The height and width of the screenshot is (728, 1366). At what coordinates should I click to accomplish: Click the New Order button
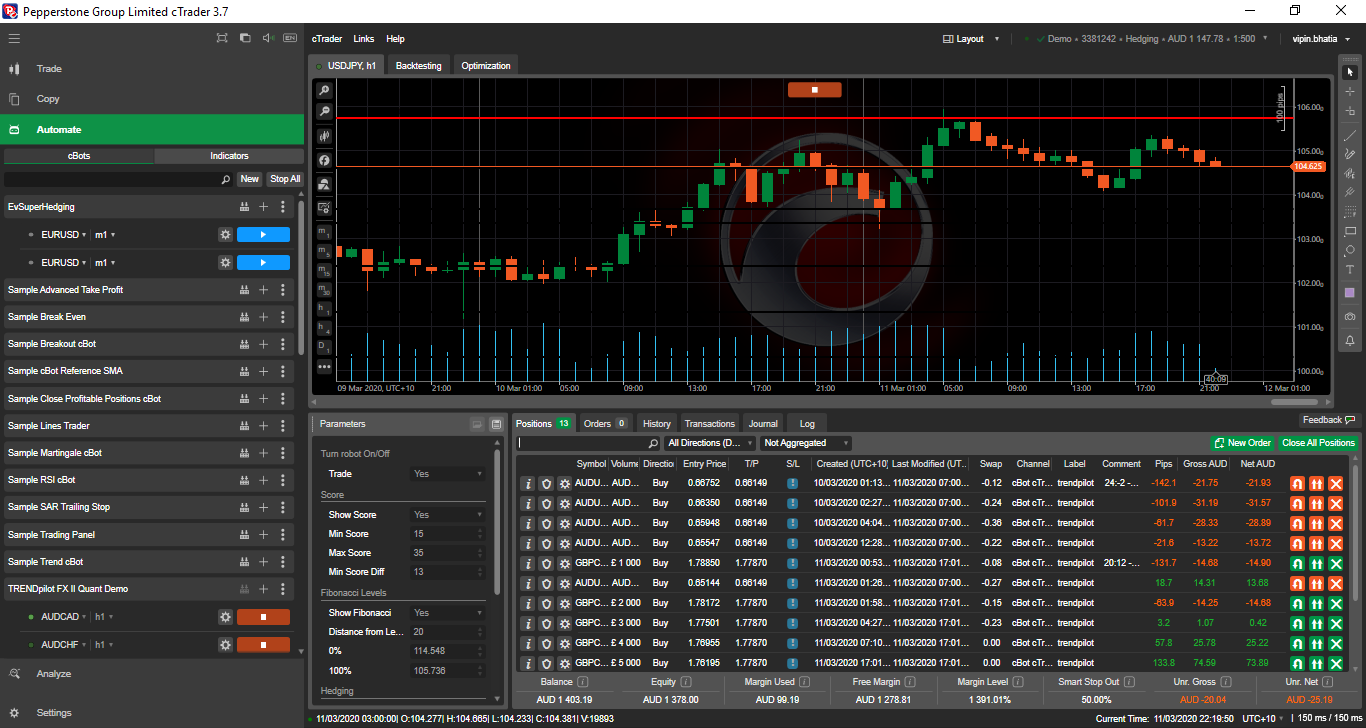pyautogui.click(x=1242, y=443)
